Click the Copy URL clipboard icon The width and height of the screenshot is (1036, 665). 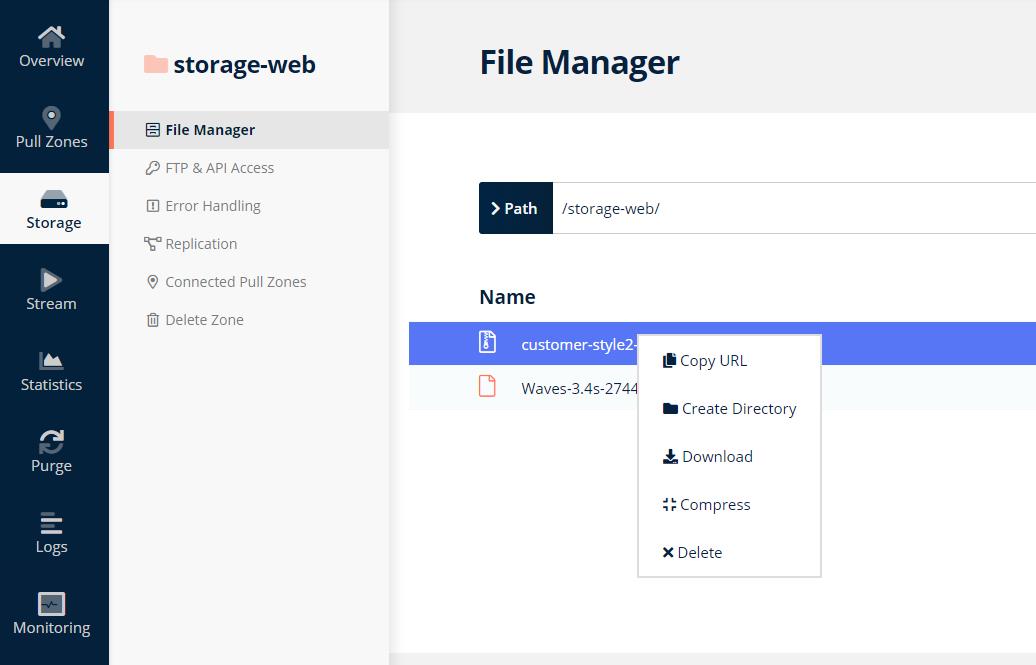[669, 360]
